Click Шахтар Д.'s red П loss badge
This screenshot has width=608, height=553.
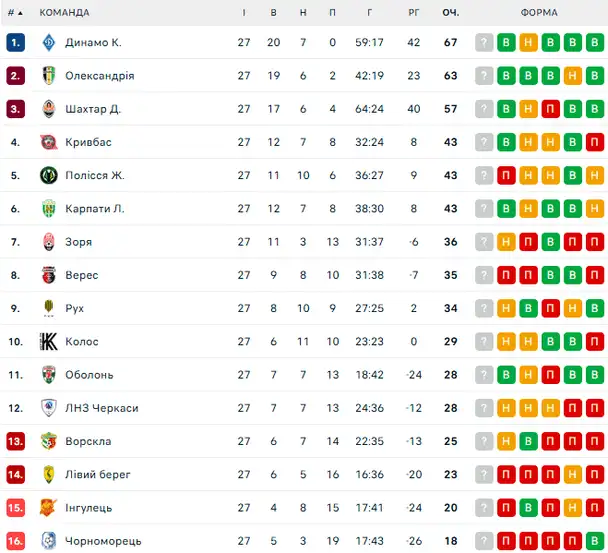(x=550, y=109)
